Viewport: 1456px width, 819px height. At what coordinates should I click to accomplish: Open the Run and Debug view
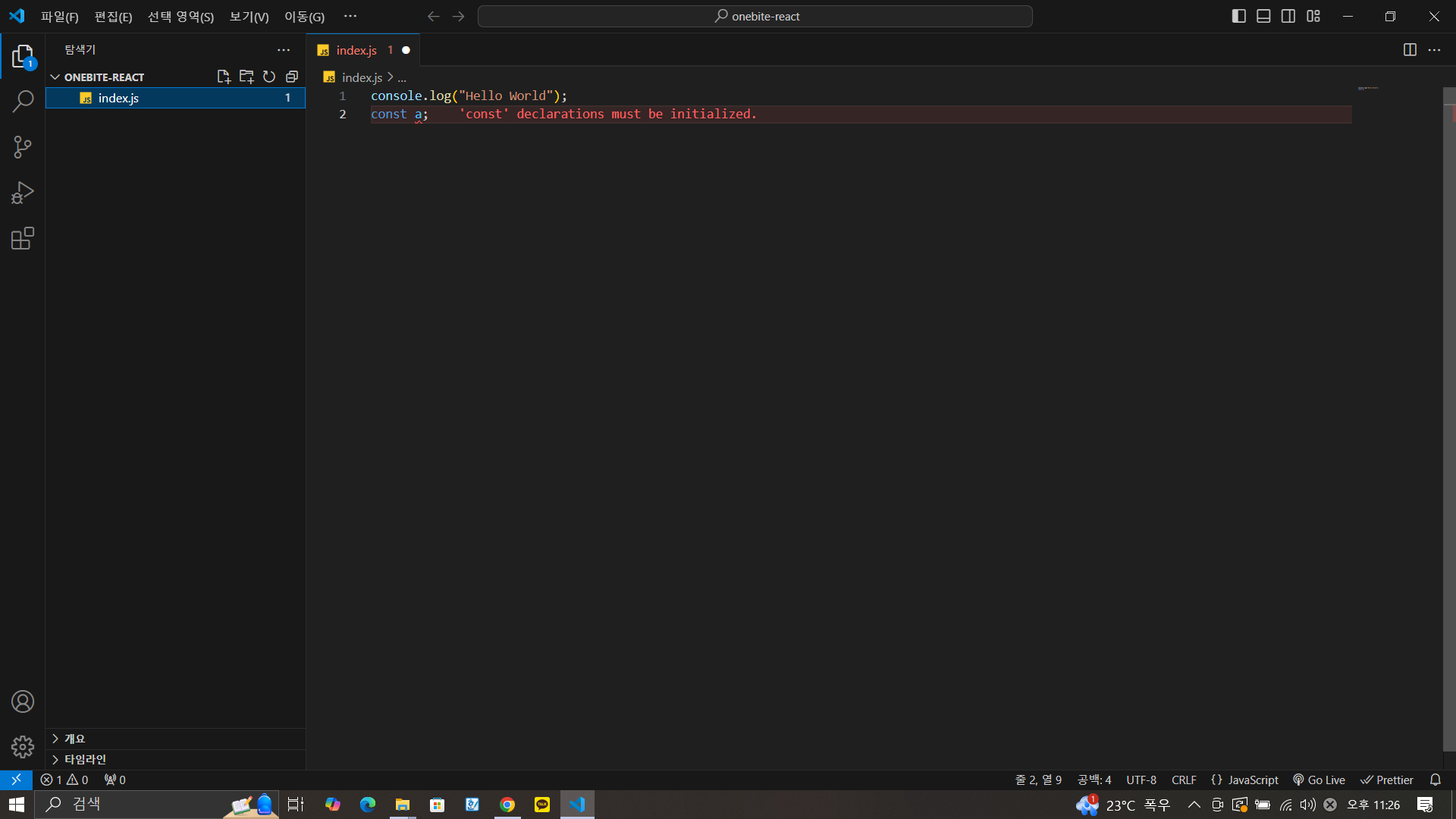point(23,193)
